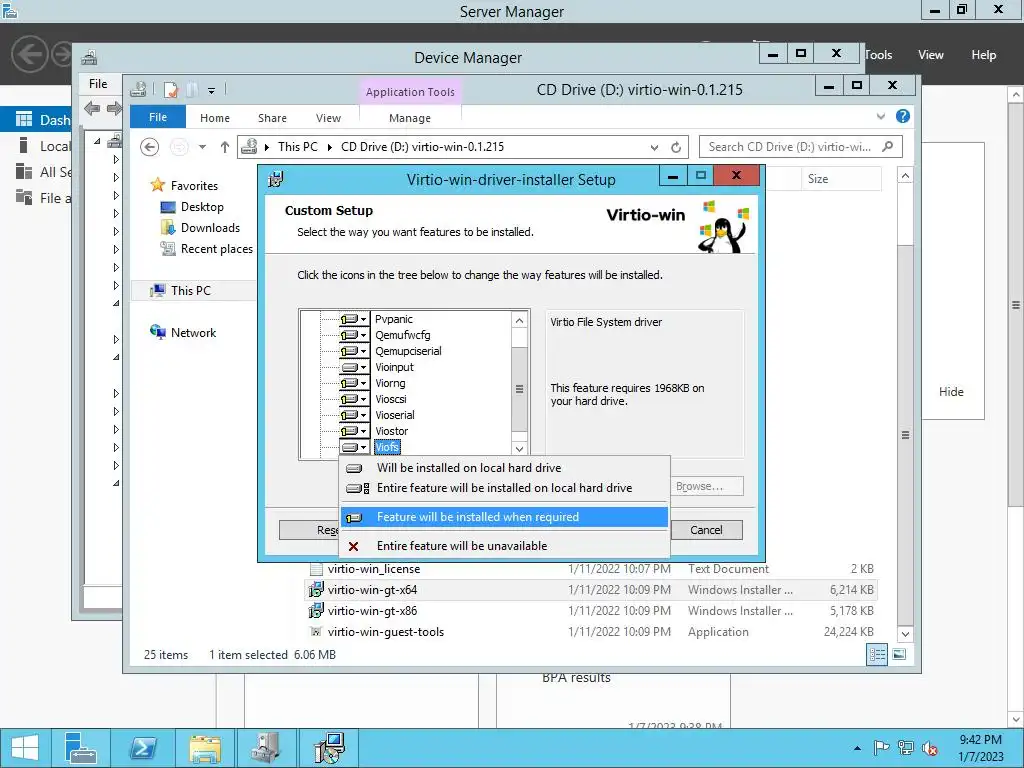Open the Vioserial feature install dropdown

tap(354, 415)
